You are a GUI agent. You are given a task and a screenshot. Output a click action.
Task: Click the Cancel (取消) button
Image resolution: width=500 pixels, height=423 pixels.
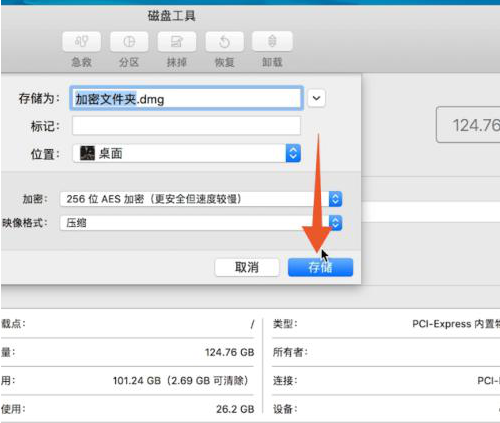click(x=247, y=267)
